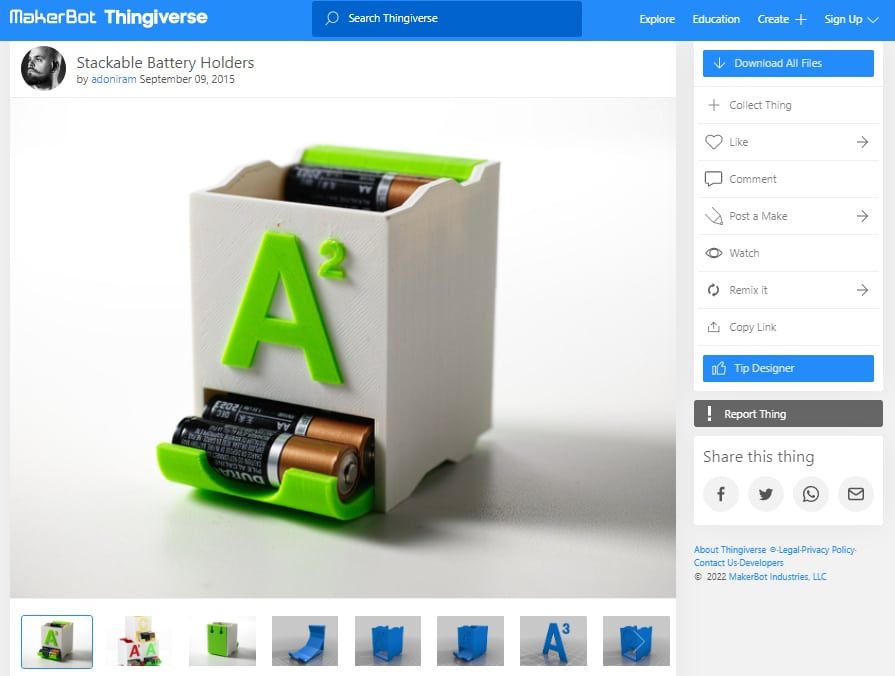Image resolution: width=895 pixels, height=676 pixels.
Task: Share the thing on Facebook
Action: [721, 494]
